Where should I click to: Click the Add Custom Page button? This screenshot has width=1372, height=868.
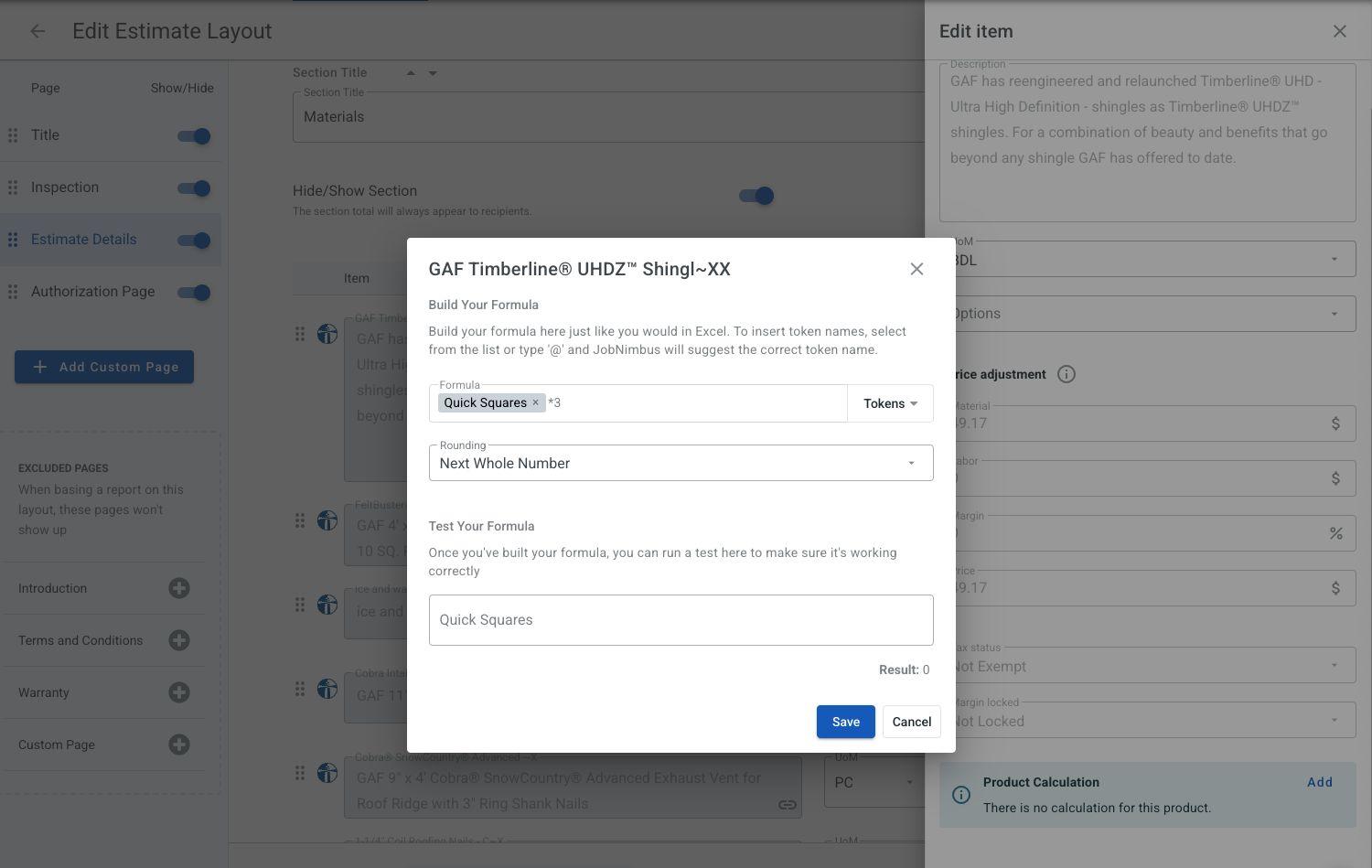104,367
